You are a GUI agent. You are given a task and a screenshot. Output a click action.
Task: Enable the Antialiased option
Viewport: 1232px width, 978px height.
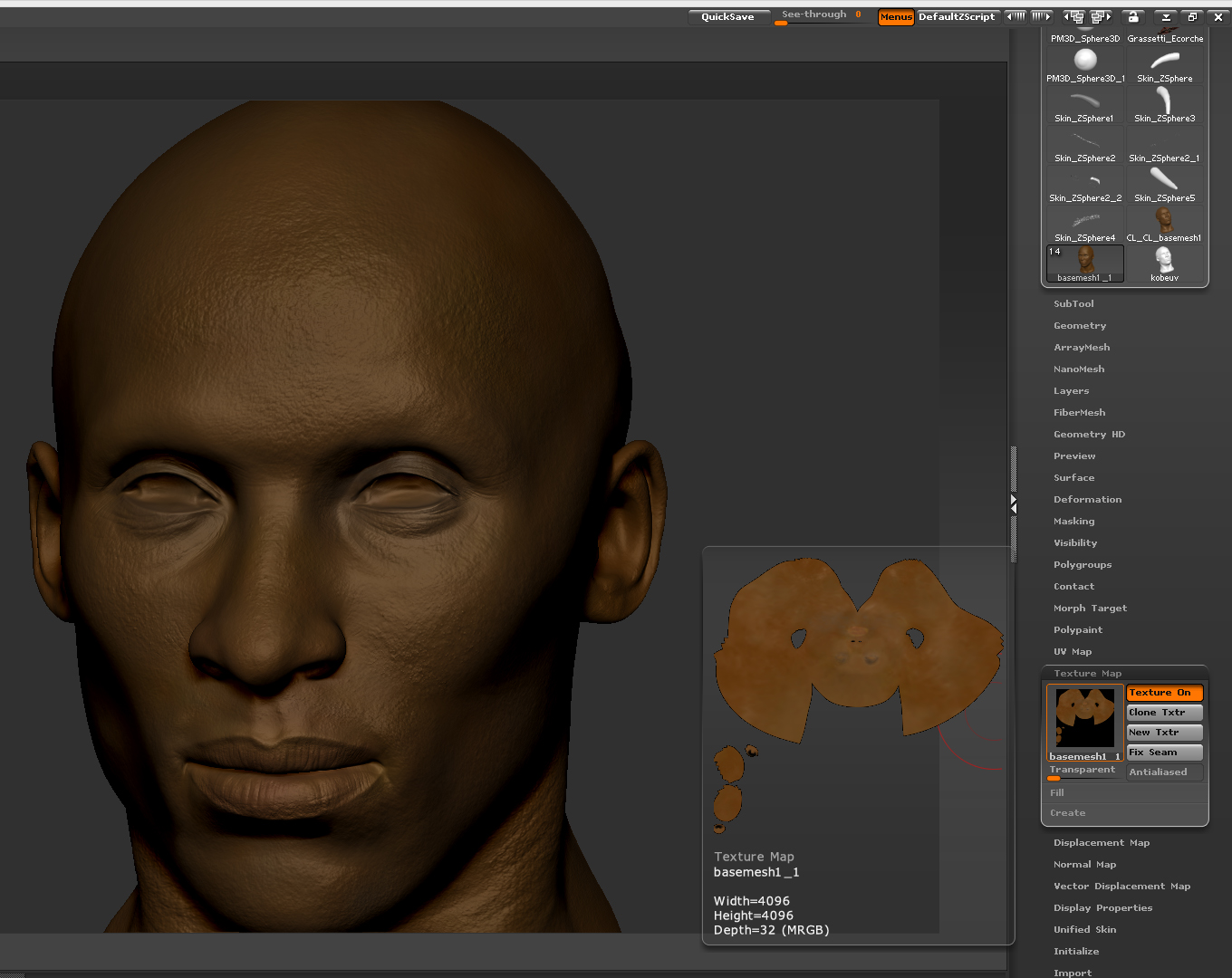(1164, 772)
